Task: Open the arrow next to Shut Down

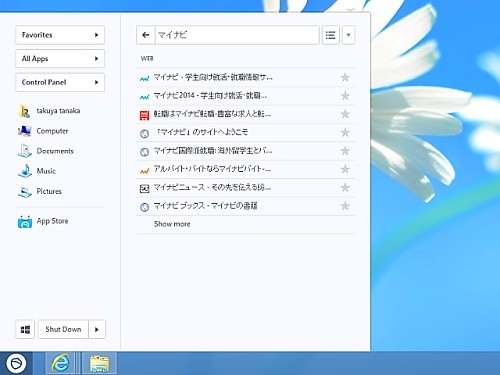Action: coord(97,329)
